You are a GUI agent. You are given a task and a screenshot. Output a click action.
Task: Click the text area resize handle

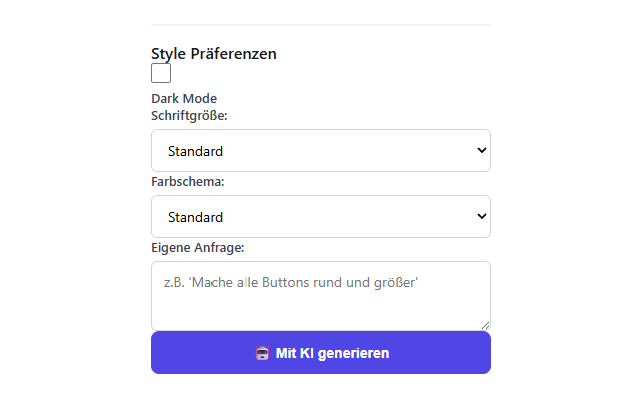click(x=485, y=325)
